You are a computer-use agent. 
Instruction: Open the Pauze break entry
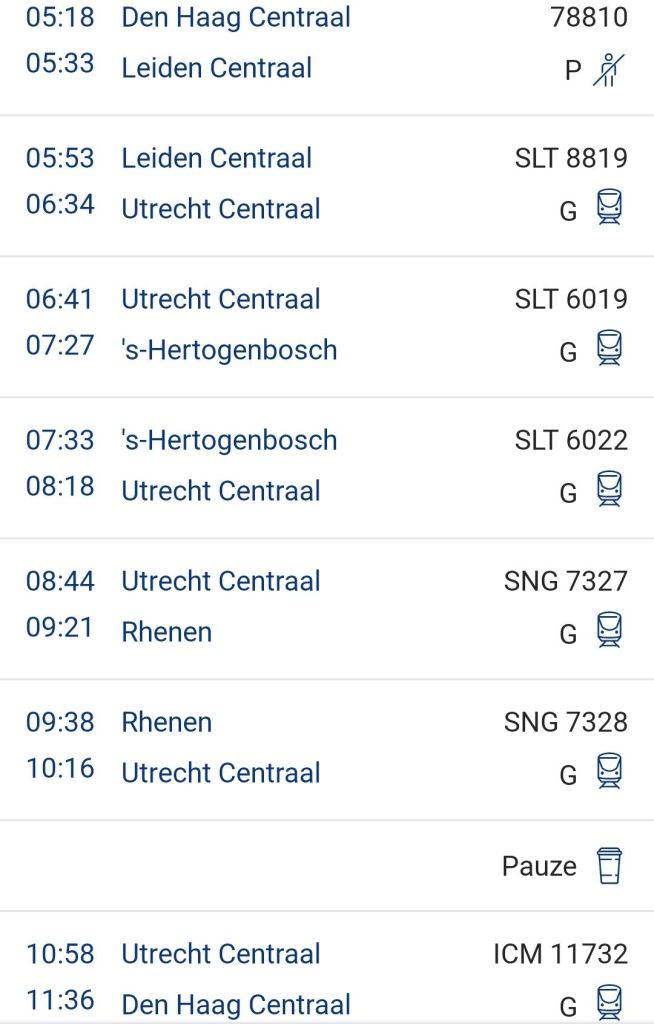point(539,866)
